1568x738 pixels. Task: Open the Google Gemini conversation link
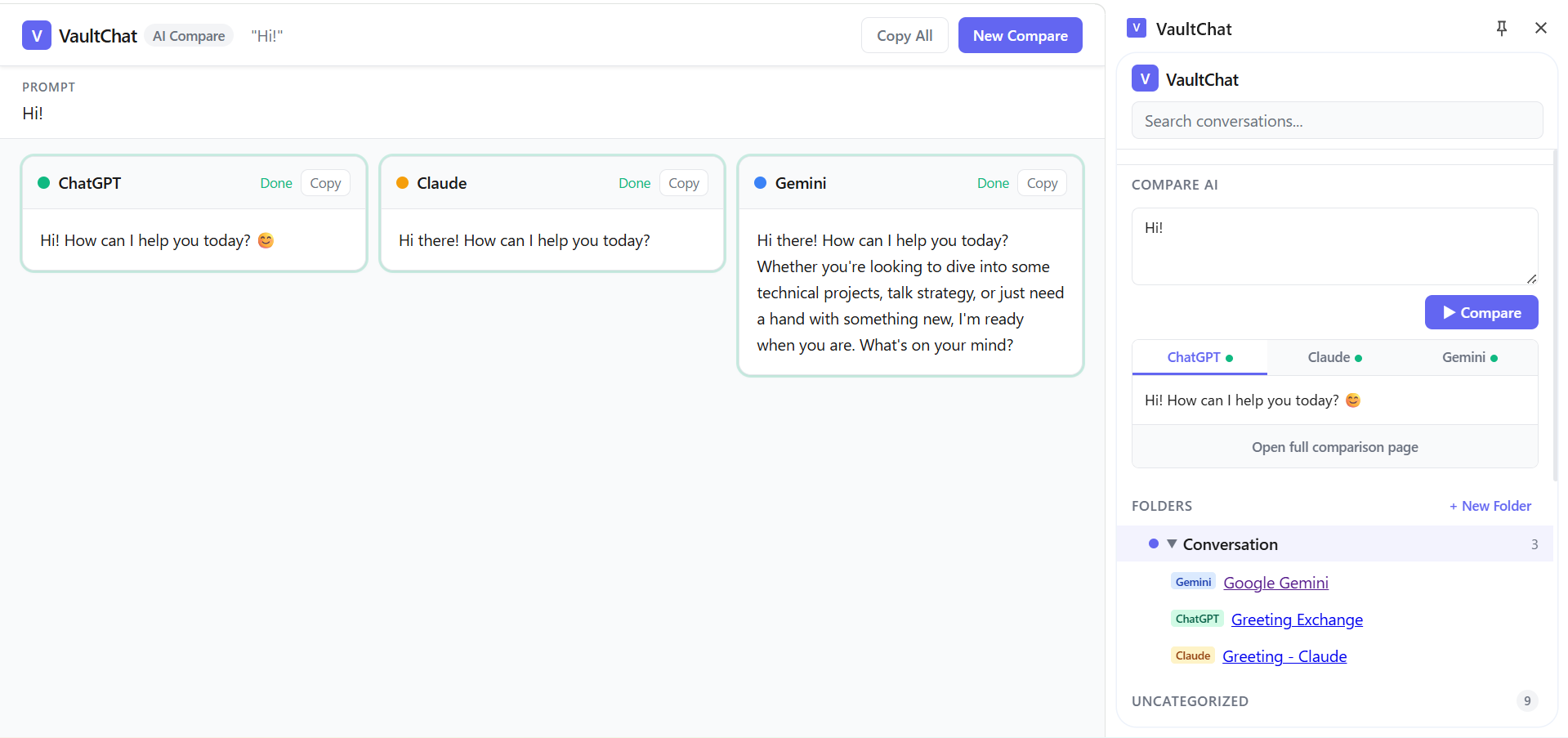click(1275, 583)
